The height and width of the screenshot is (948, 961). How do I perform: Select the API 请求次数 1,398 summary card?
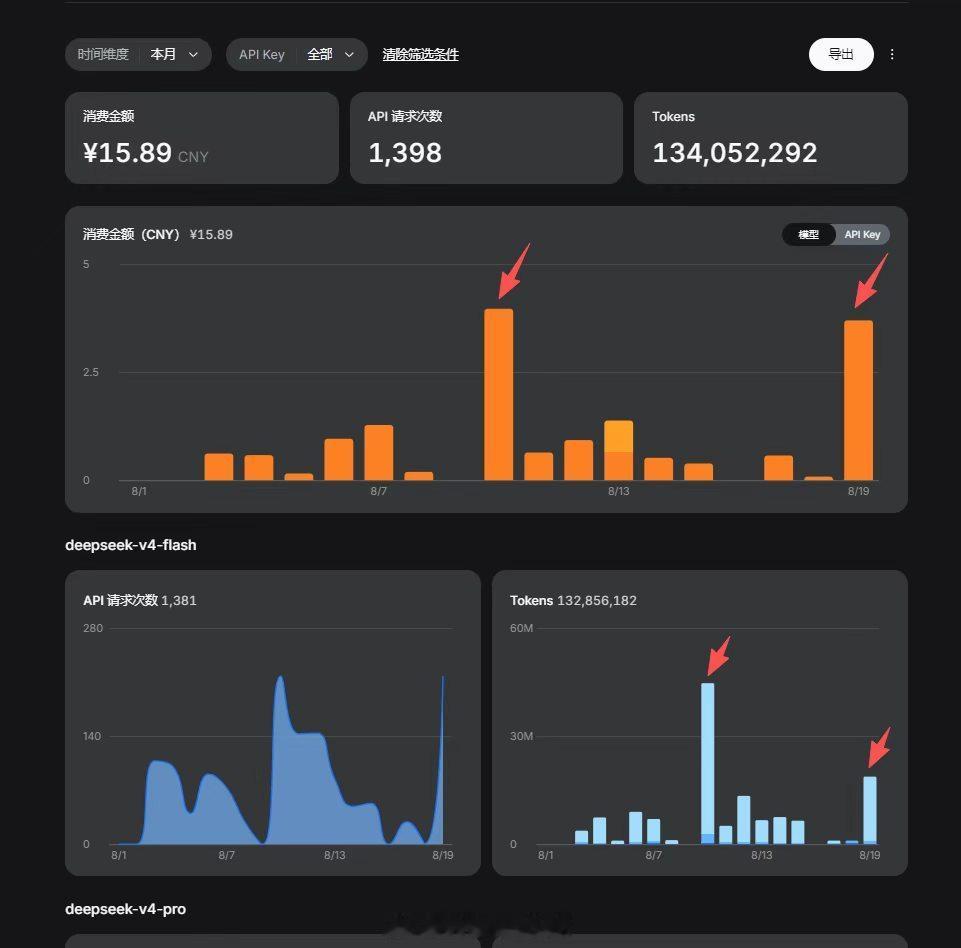click(x=486, y=138)
